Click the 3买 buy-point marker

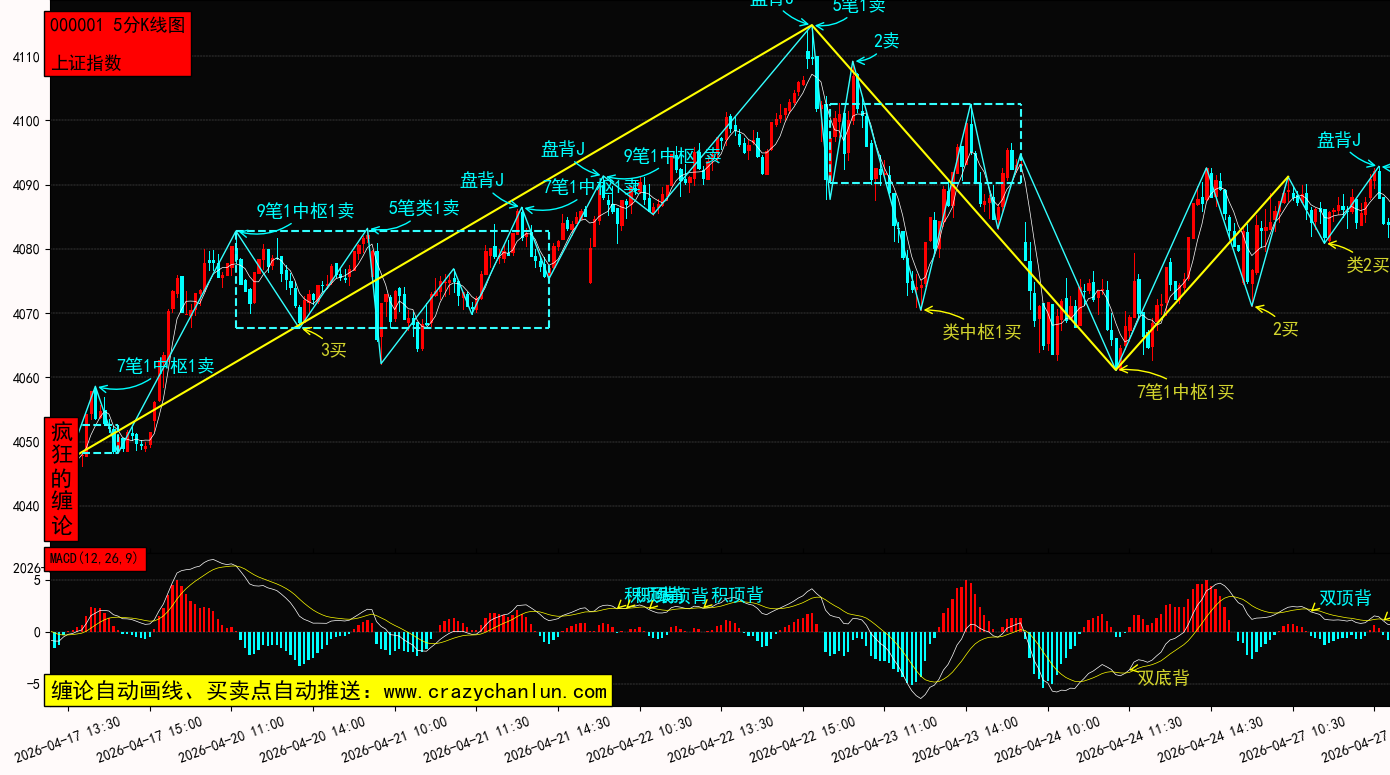333,350
